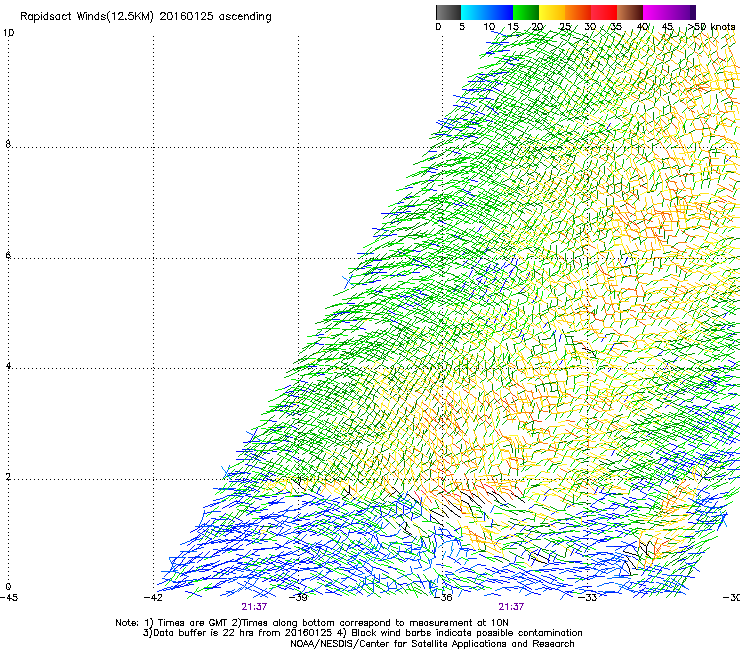
Task: Click the purple '21:37' time near -36
Action: [511, 607]
